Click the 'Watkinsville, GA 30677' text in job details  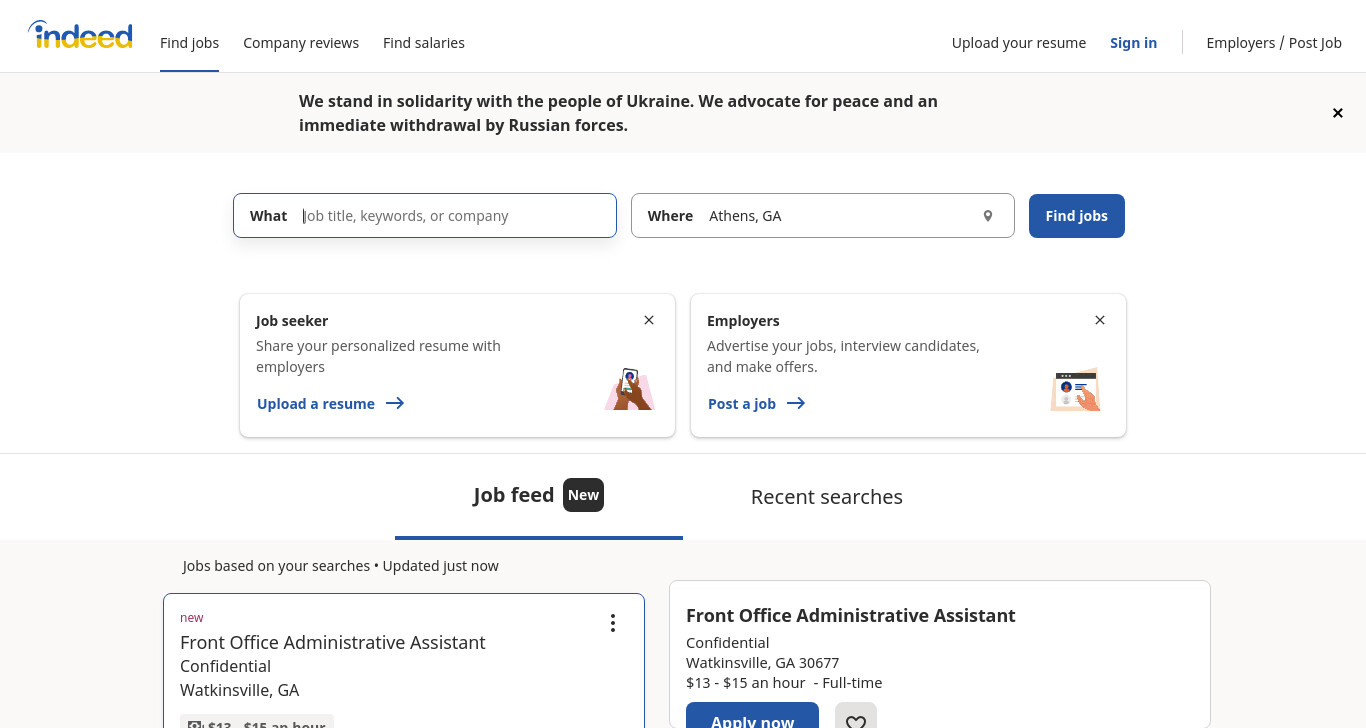click(762, 663)
